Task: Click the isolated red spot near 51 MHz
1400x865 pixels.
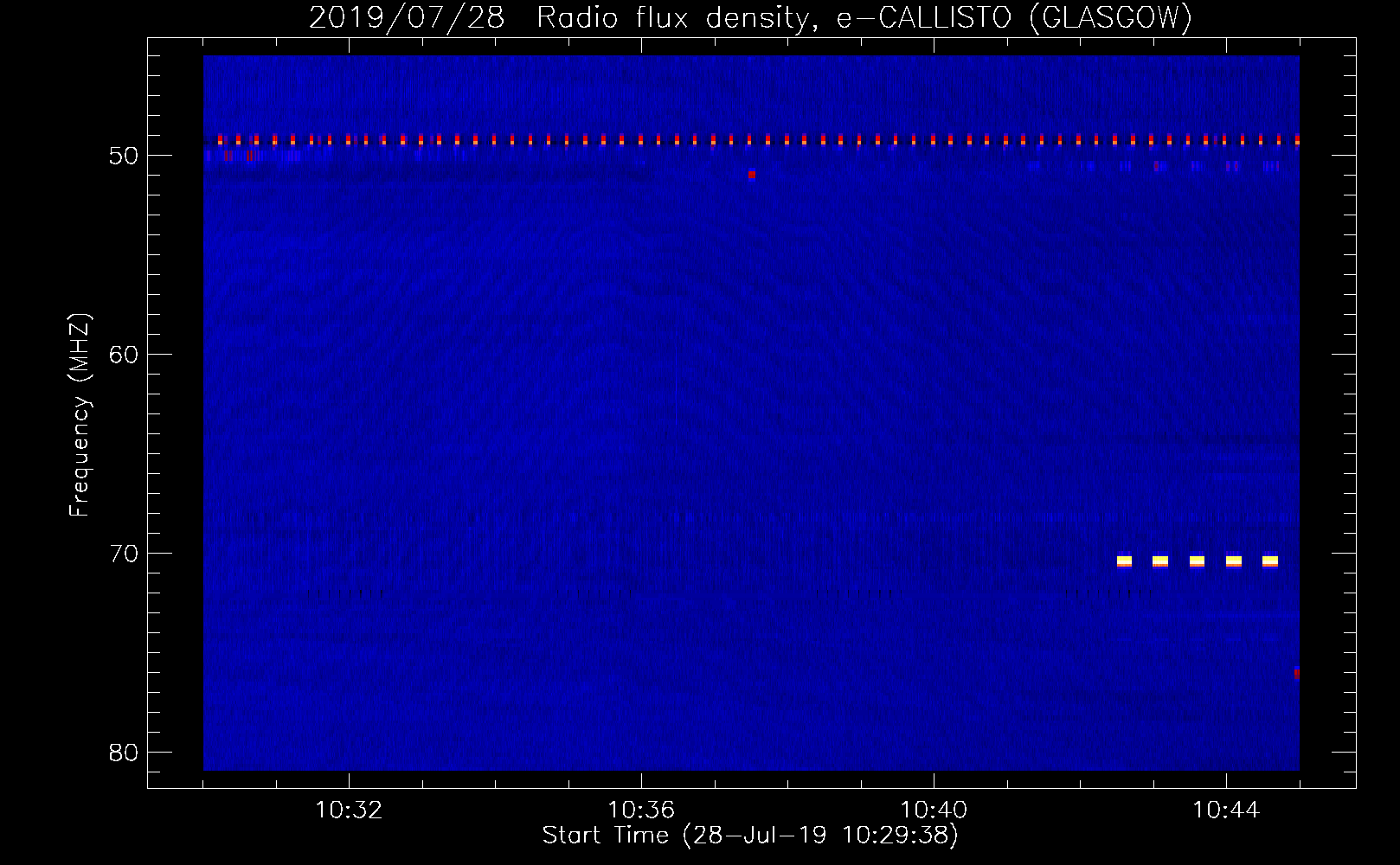Action: tap(752, 175)
